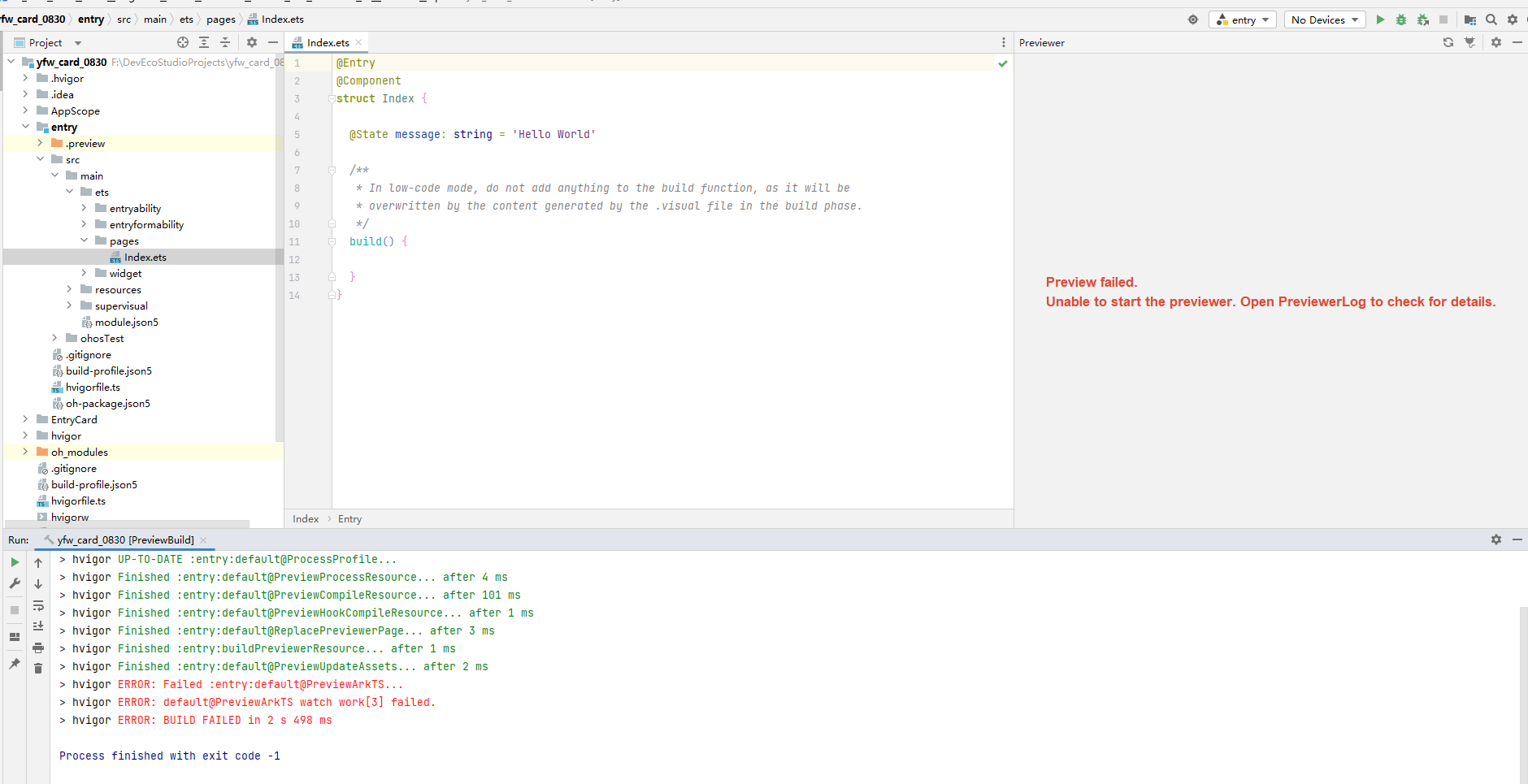1528x784 pixels.
Task: Hide the Project tool window
Action: pyautogui.click(x=273, y=42)
